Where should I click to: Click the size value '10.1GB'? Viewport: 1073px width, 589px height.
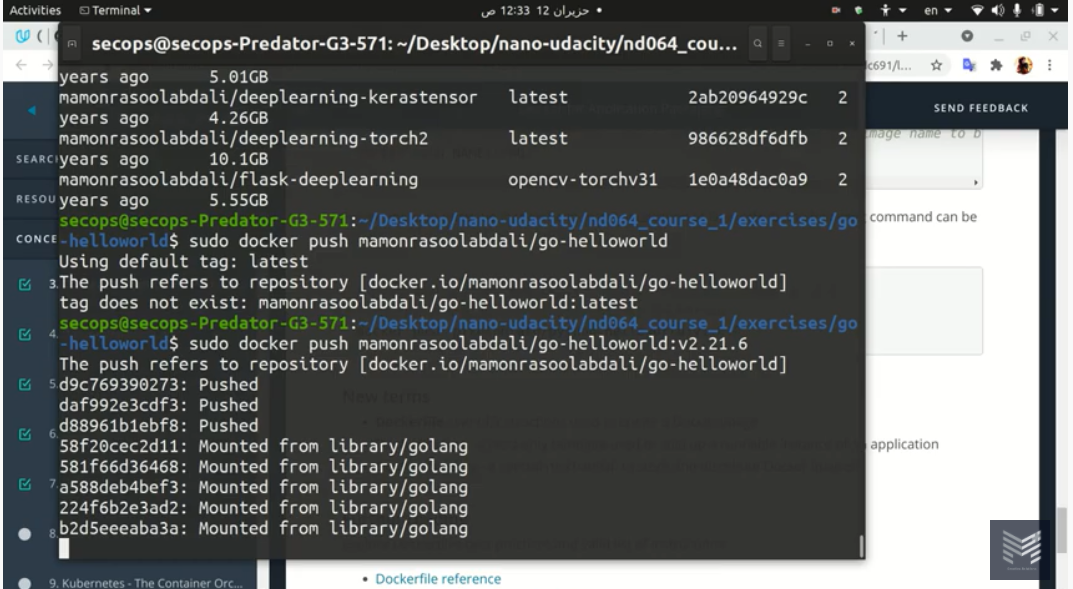[238, 159]
